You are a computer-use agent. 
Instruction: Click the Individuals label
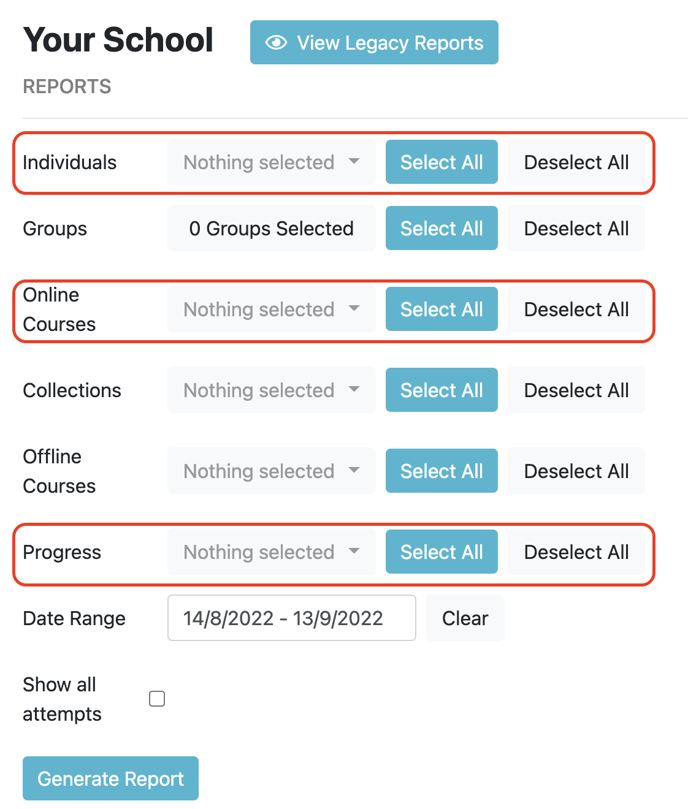point(70,162)
